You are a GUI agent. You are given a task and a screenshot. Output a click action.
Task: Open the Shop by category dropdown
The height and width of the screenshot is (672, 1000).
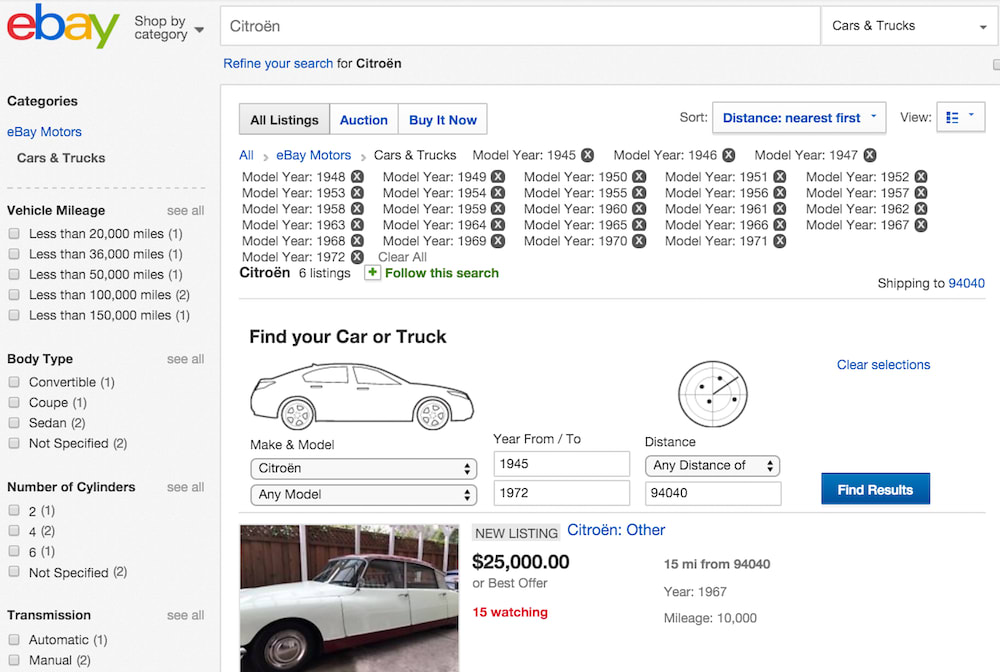coord(169,27)
